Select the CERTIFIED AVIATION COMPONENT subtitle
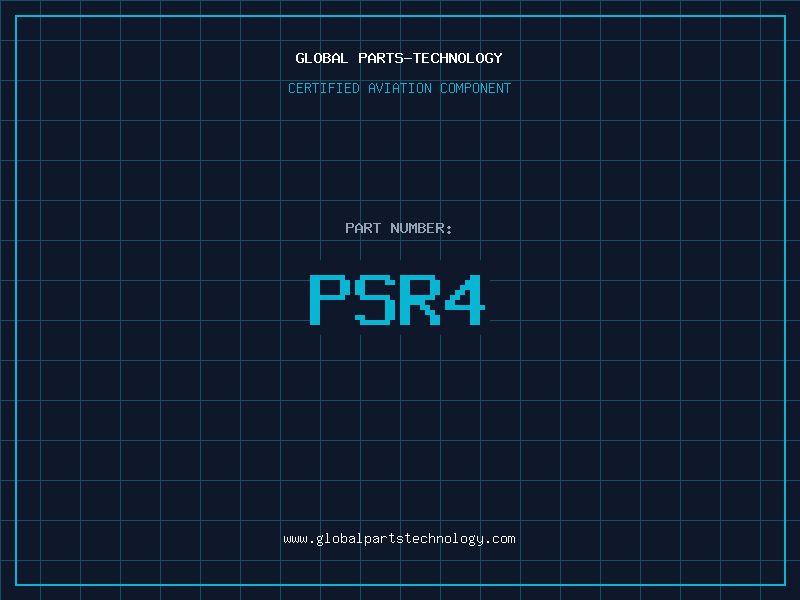This screenshot has height=600, width=800. [399, 88]
